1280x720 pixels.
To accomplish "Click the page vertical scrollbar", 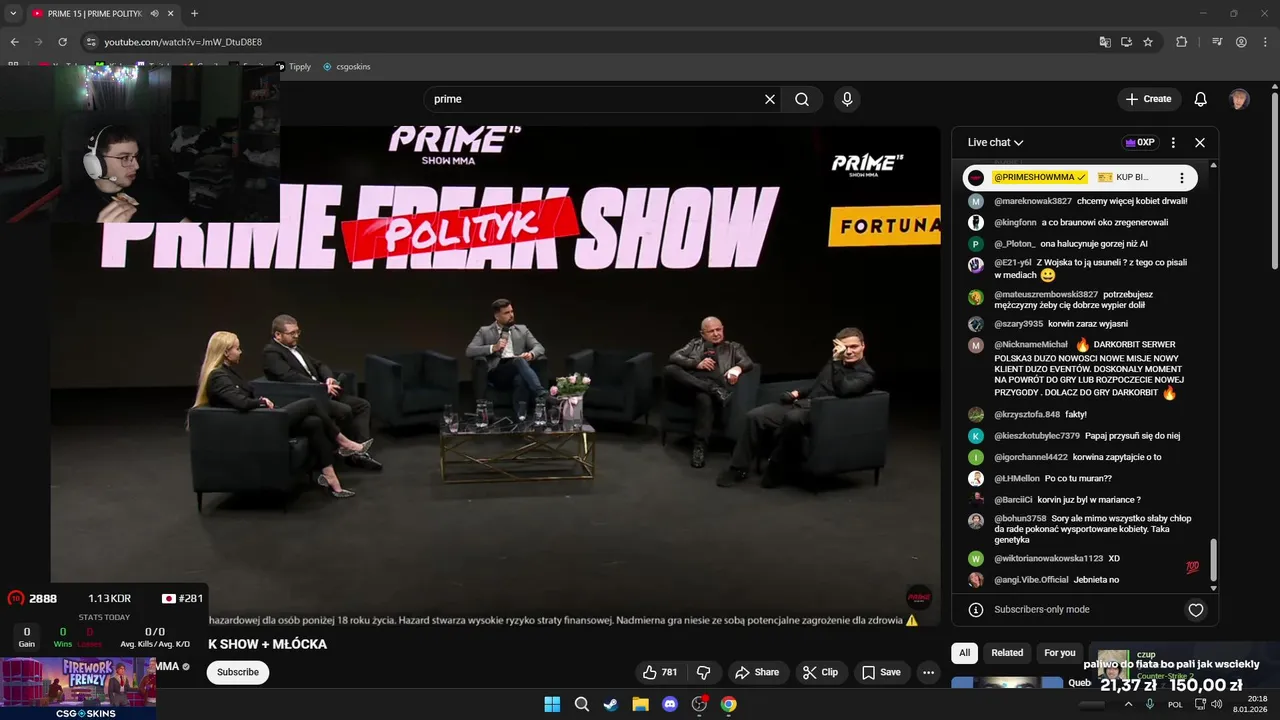I will (1275, 180).
